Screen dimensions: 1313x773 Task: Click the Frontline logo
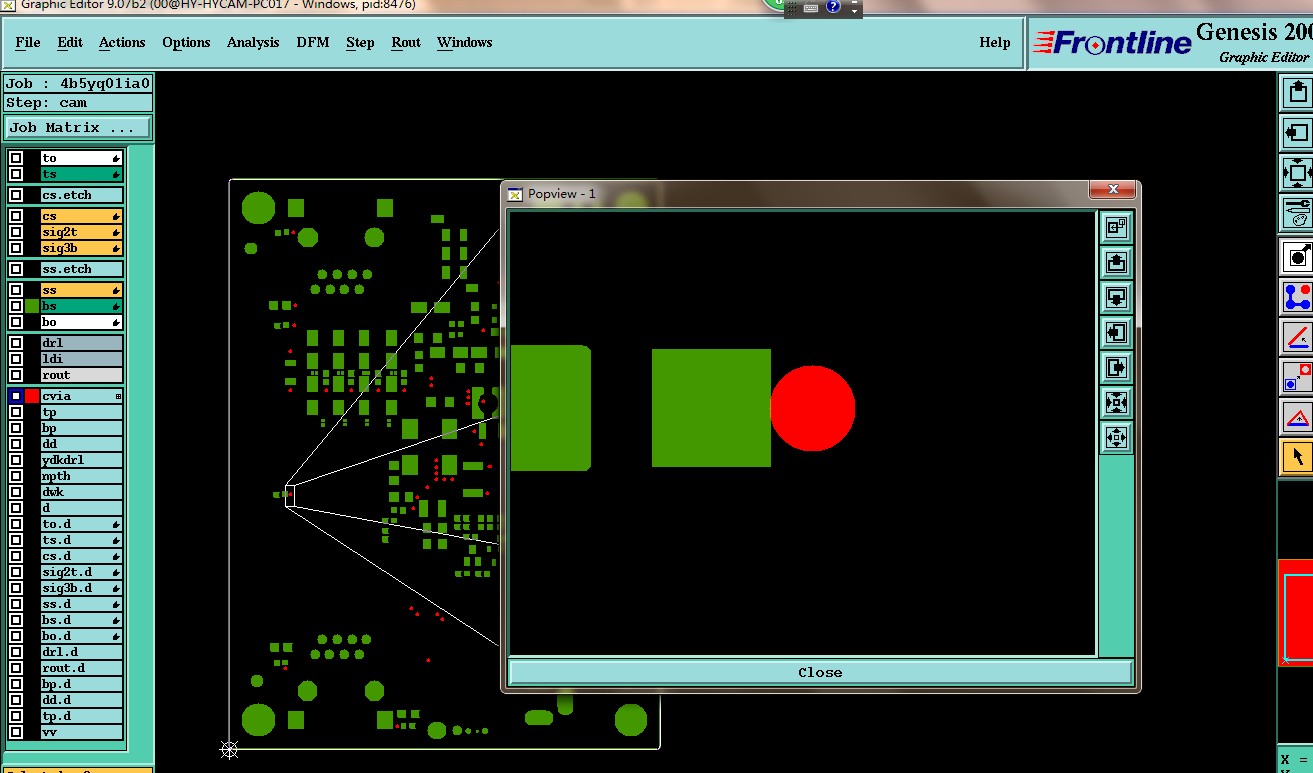coord(1112,42)
